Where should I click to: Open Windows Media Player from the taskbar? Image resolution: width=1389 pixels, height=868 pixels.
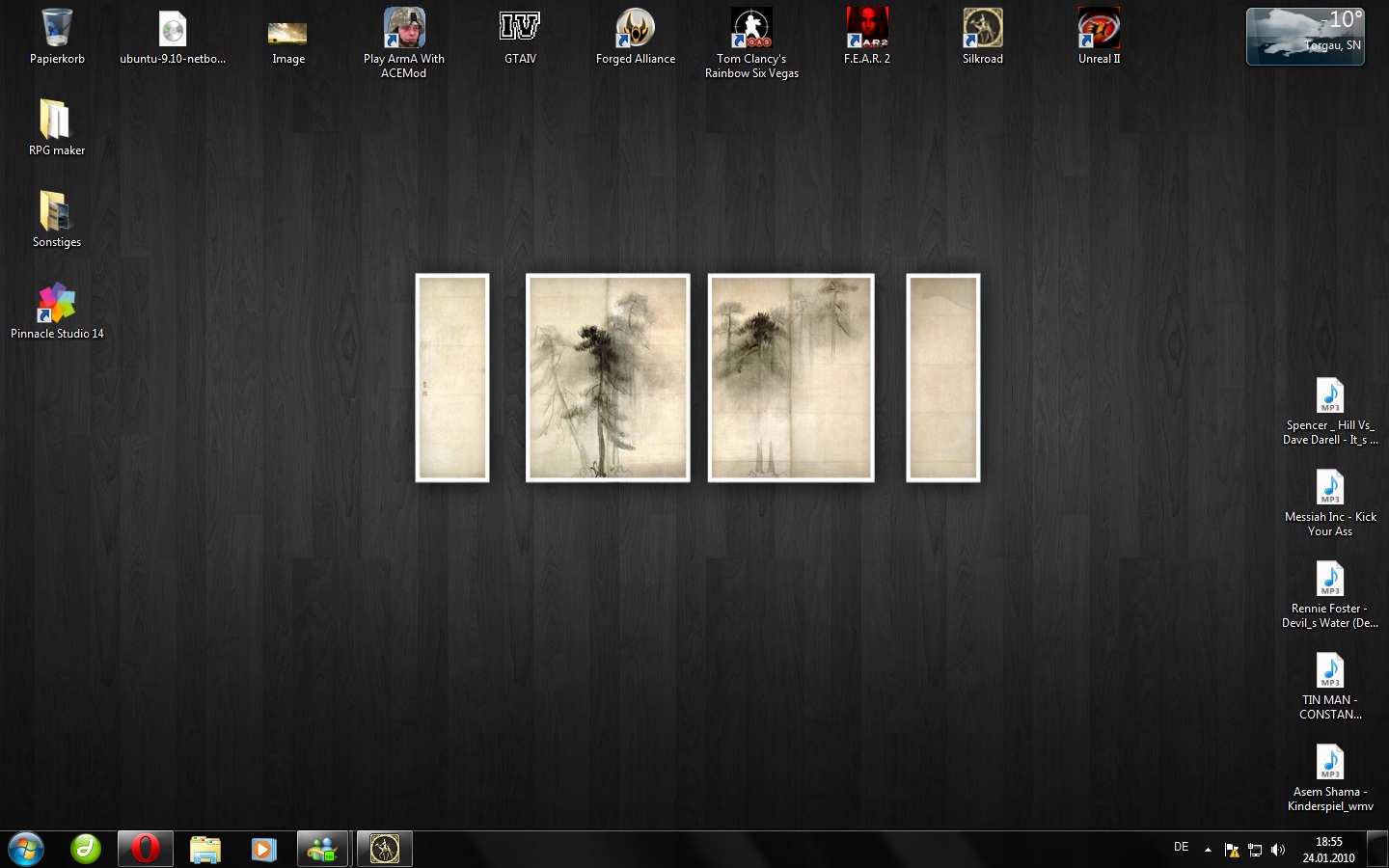tap(263, 849)
